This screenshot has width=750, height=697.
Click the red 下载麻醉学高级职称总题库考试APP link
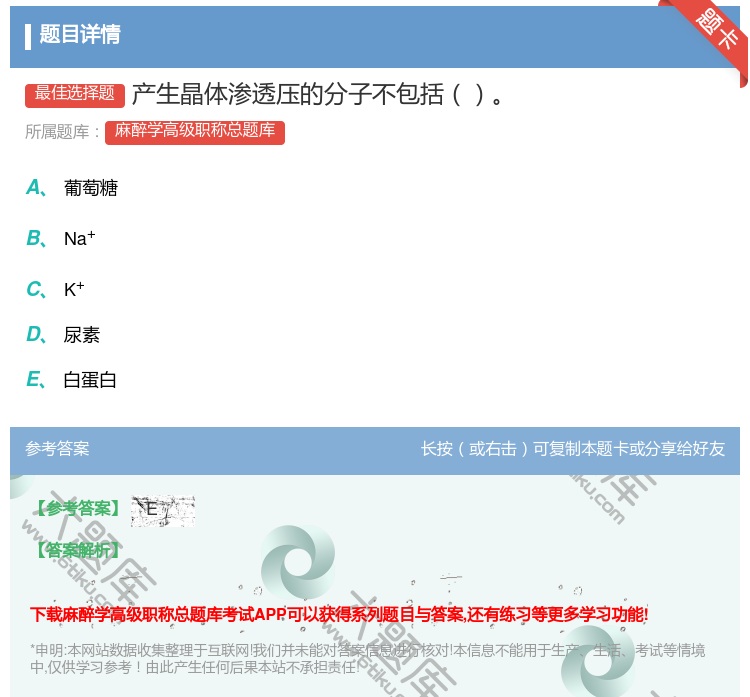click(339, 614)
